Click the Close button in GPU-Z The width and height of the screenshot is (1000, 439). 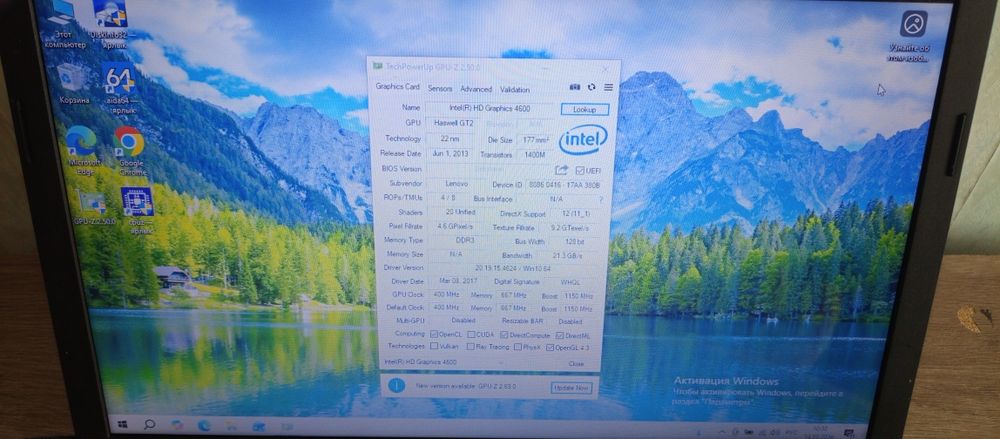[576, 364]
